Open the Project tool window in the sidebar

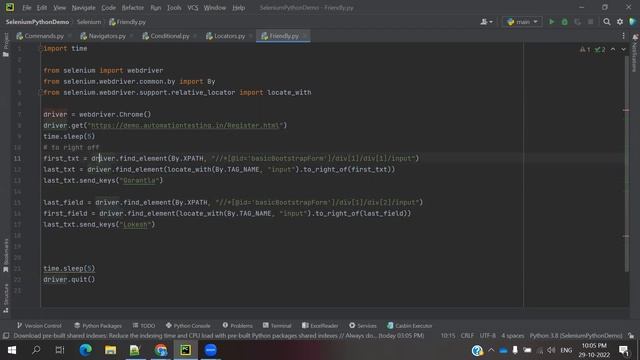tap(6, 44)
